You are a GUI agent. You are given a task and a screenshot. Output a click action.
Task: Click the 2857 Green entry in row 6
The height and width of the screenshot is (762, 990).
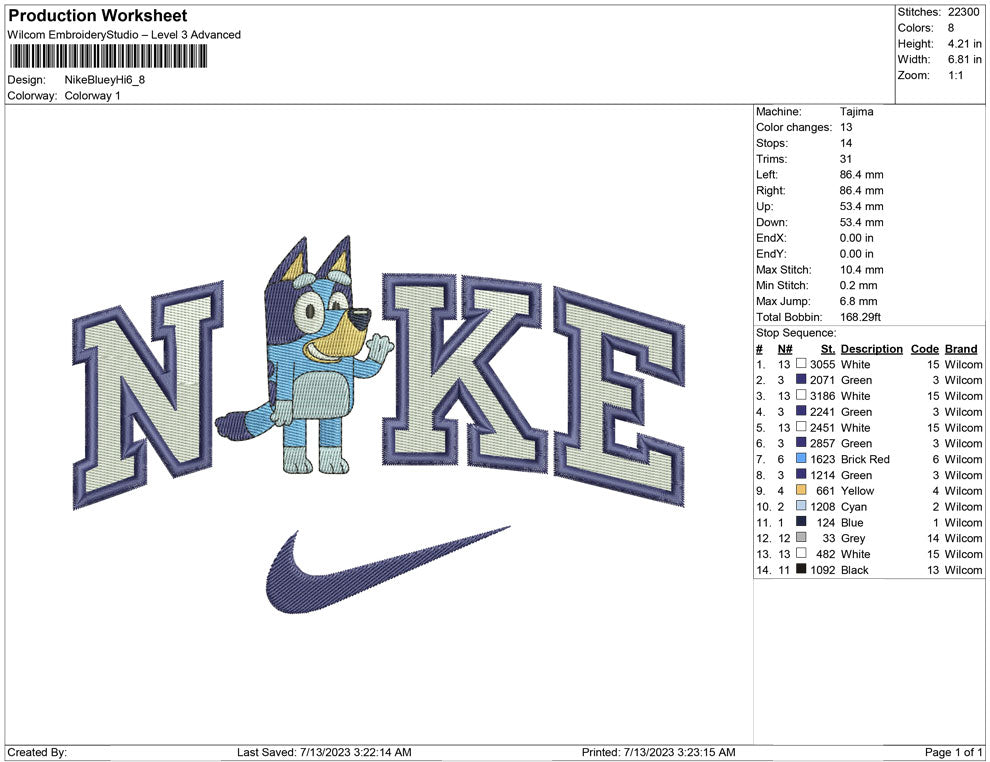click(x=841, y=443)
